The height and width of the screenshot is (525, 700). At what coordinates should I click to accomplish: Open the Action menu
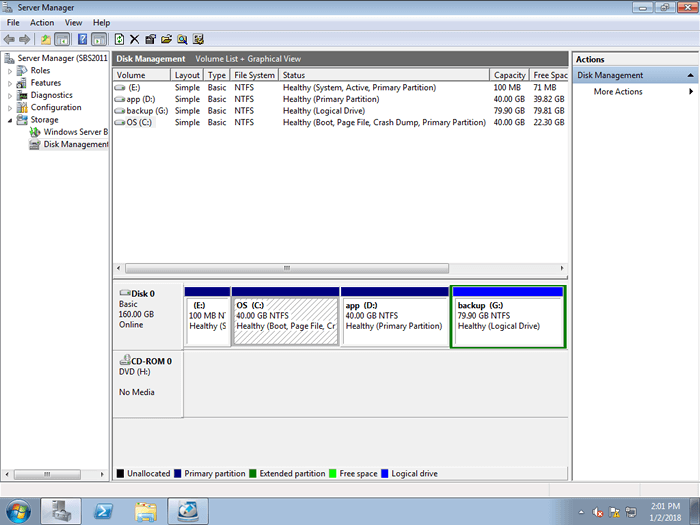[x=42, y=23]
